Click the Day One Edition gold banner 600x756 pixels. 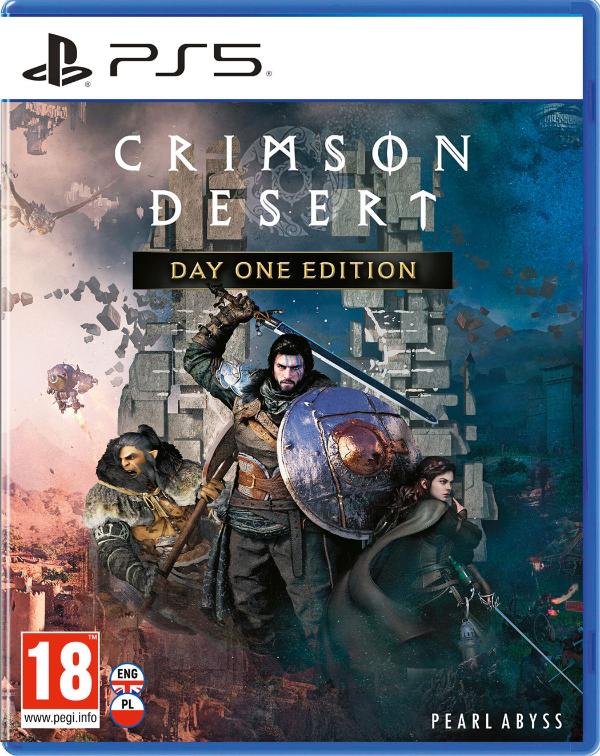(x=293, y=270)
